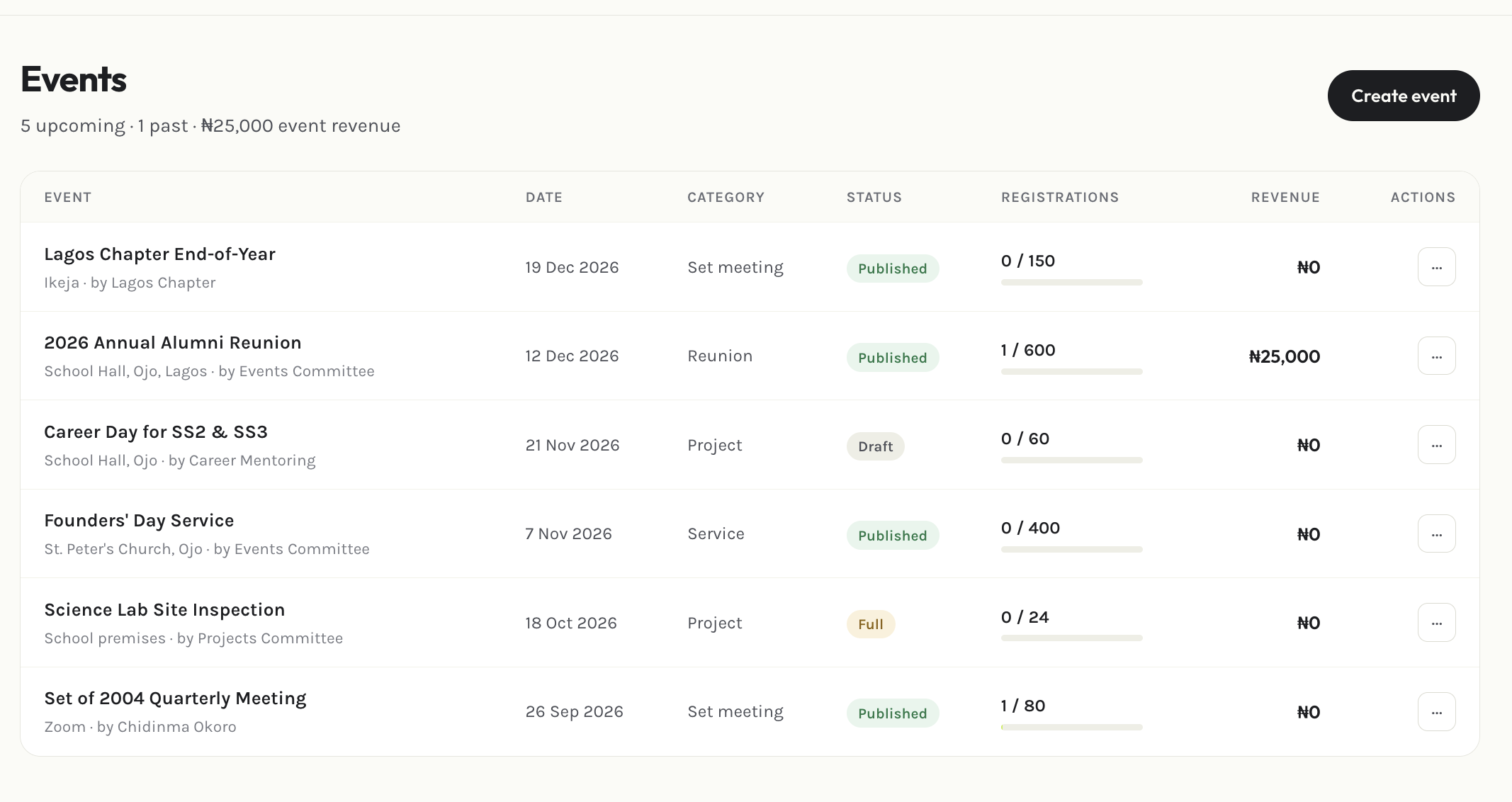Viewport: 1512px width, 802px height.
Task: Click Published badge in Alumni Reunion row
Action: click(893, 358)
